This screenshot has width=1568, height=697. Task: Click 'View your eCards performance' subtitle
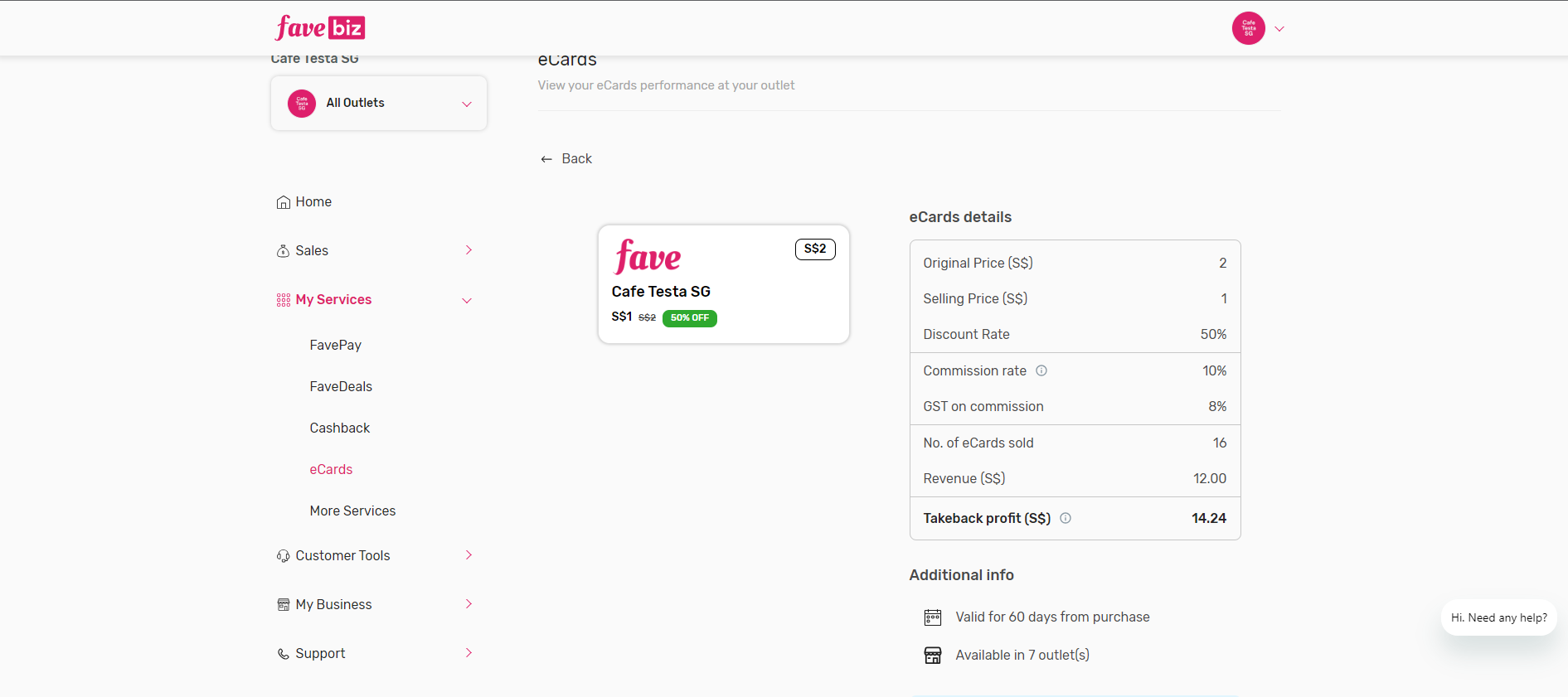pos(666,85)
